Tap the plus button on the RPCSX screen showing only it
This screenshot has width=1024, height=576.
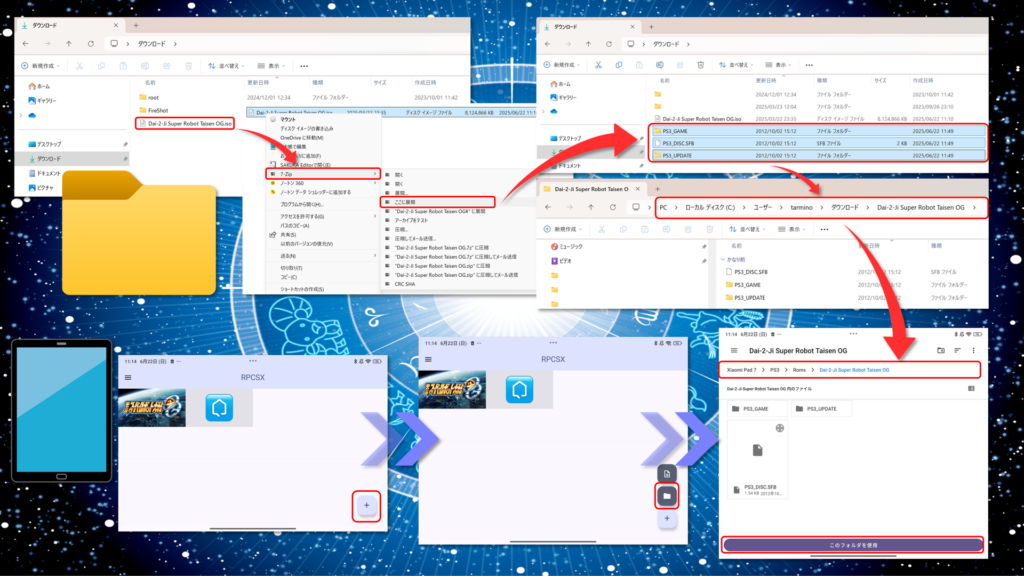tap(367, 505)
